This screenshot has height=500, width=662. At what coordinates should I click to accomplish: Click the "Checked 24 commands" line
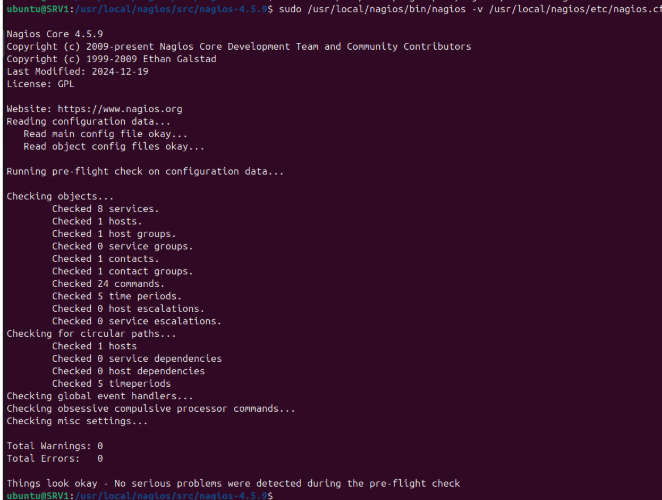point(108,284)
